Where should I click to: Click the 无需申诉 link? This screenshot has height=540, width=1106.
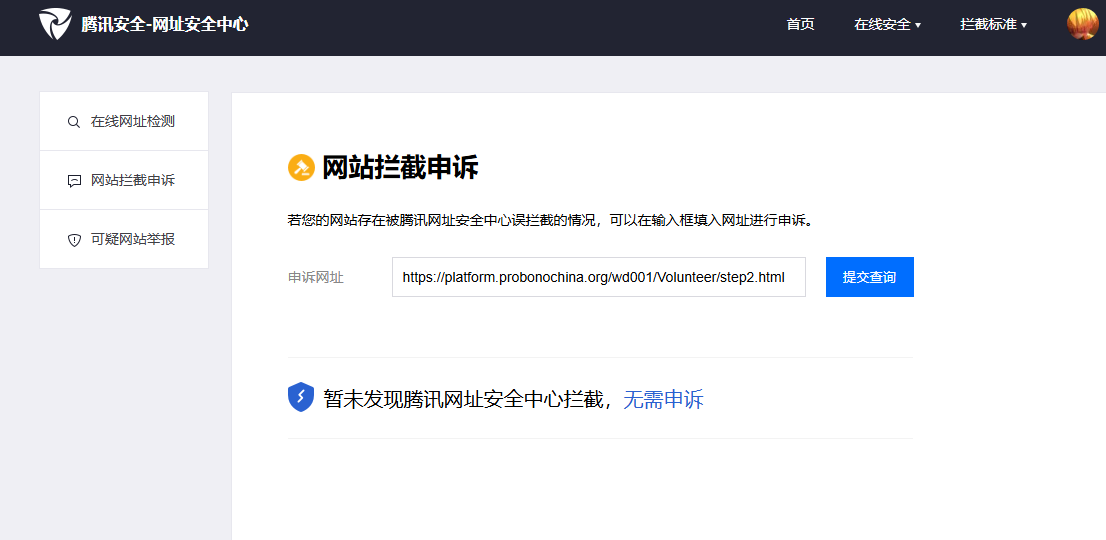(x=663, y=400)
